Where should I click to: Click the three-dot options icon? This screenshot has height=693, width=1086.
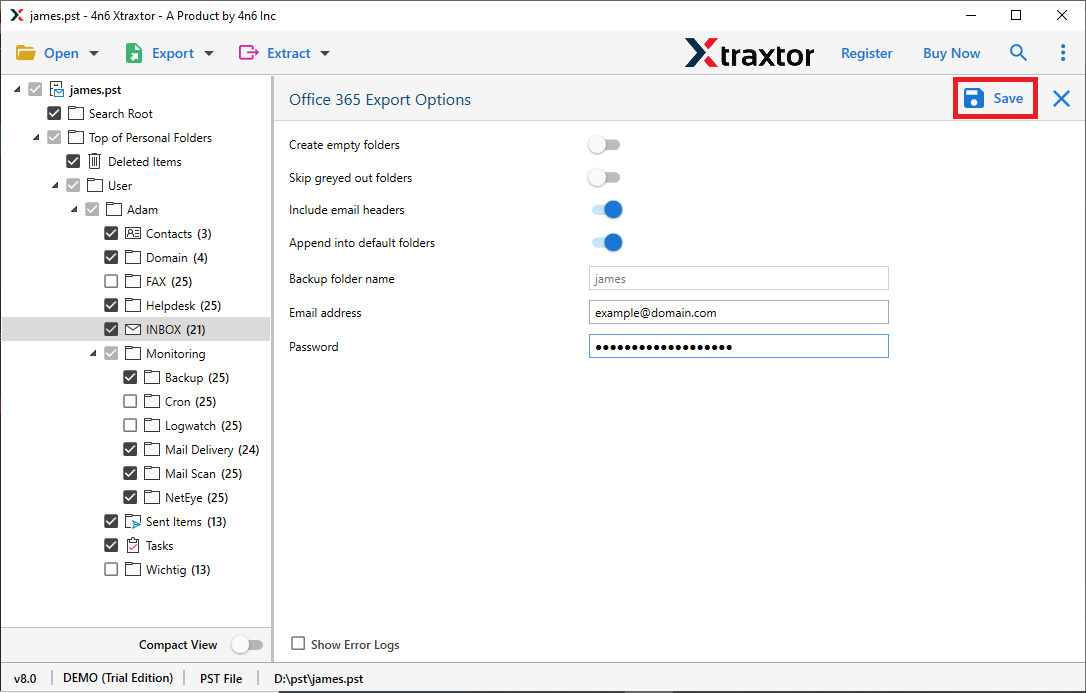[1063, 52]
